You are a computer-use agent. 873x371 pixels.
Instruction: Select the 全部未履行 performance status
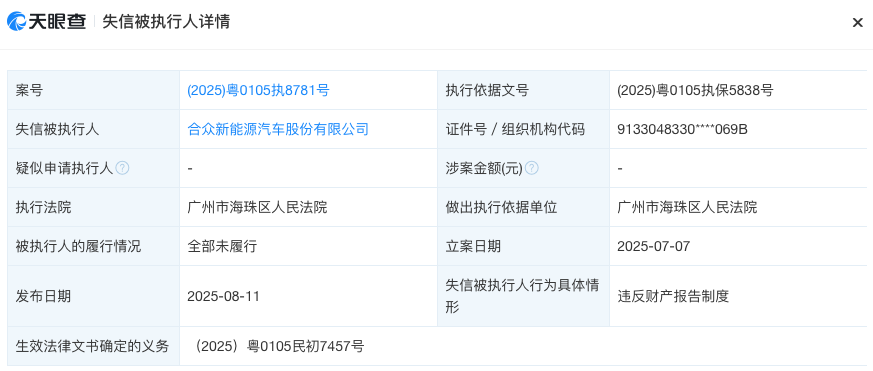(222, 246)
